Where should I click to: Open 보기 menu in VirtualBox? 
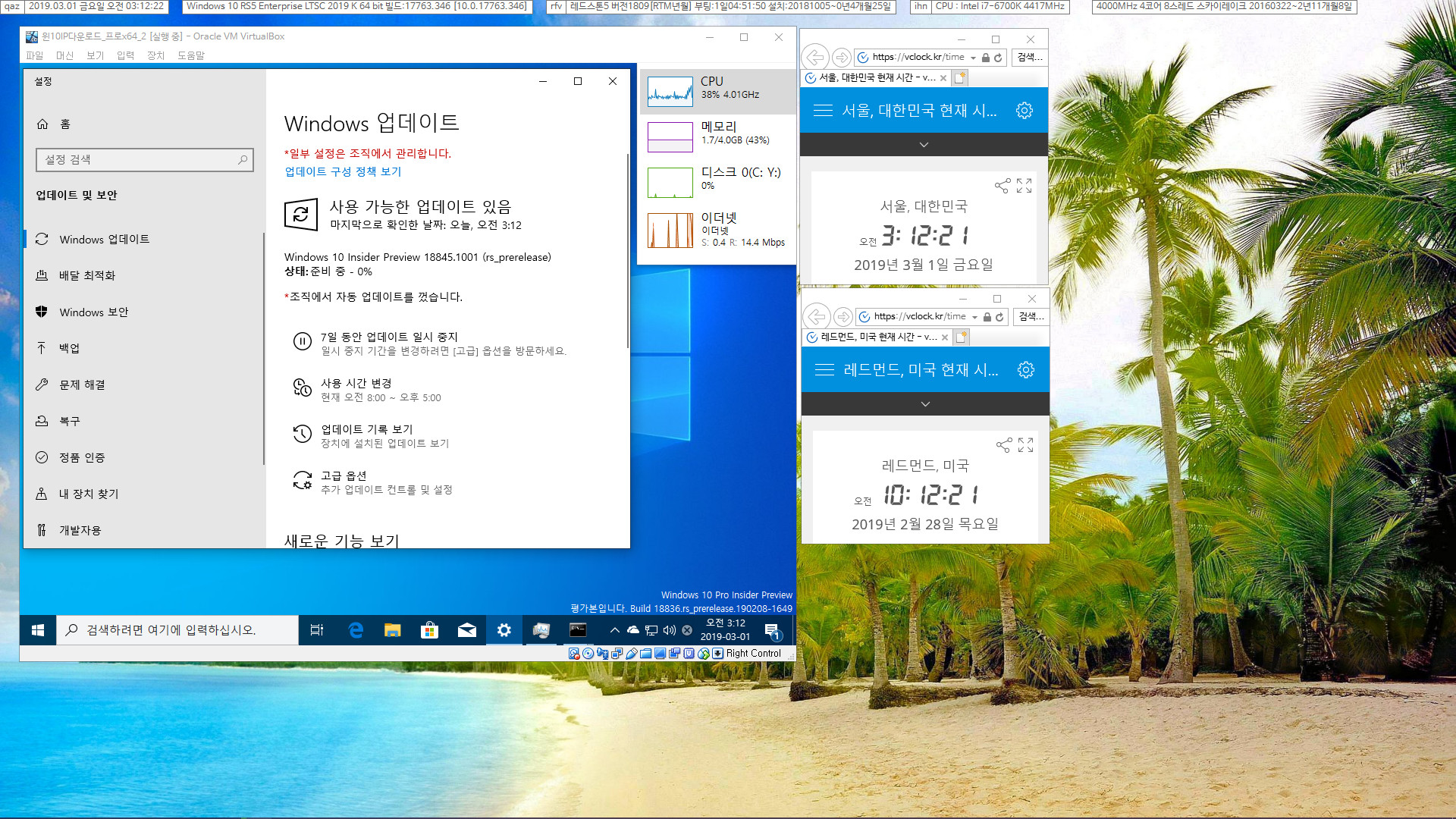pyautogui.click(x=95, y=55)
